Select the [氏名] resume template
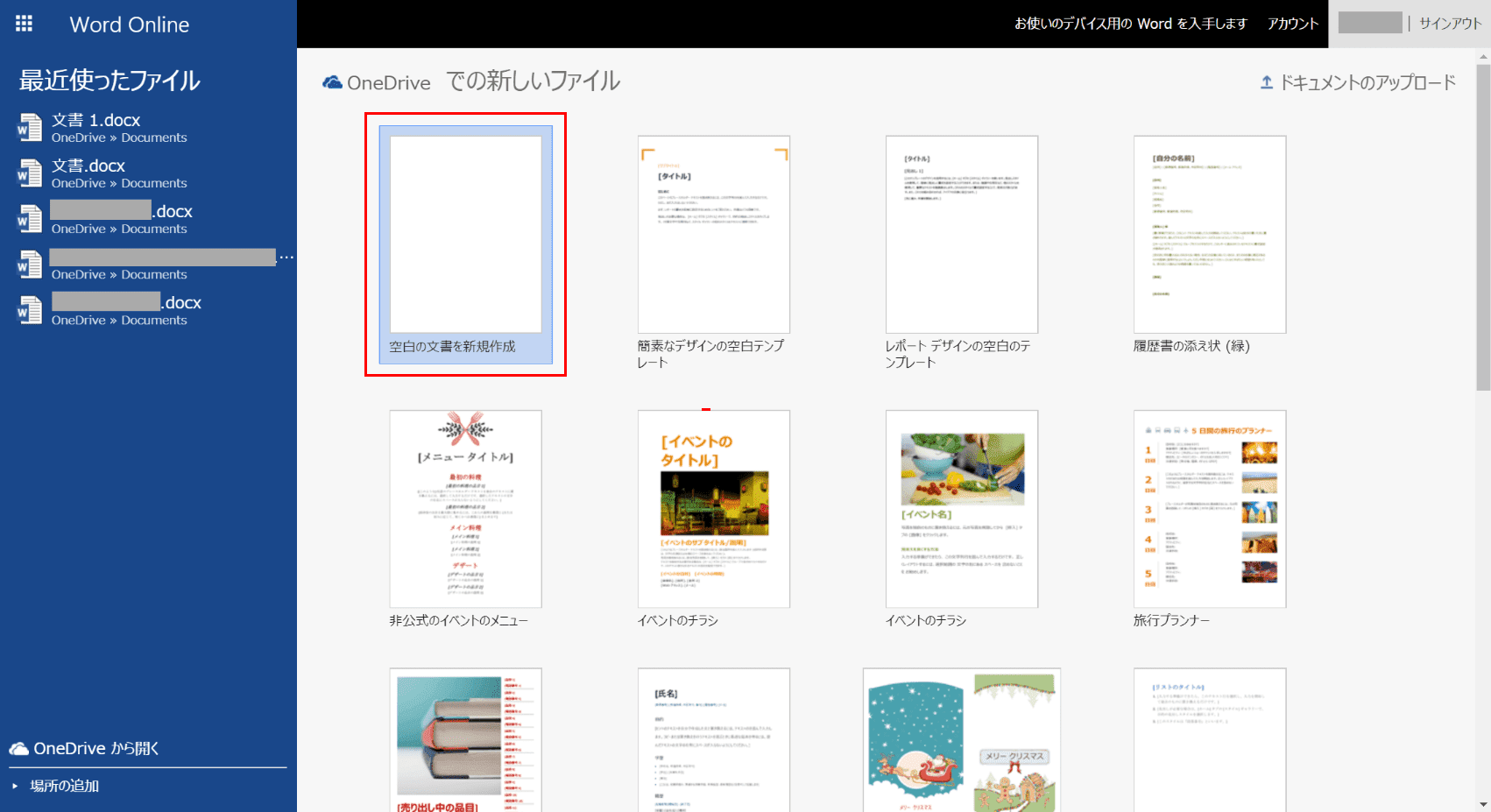This screenshot has height=812, width=1491. tap(714, 740)
